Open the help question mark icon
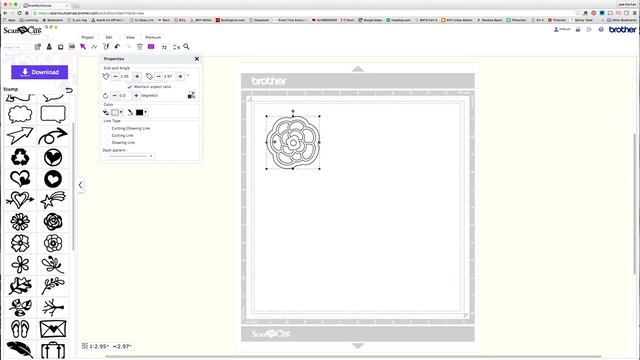Screen dimensions: 640x360 click(601, 29)
